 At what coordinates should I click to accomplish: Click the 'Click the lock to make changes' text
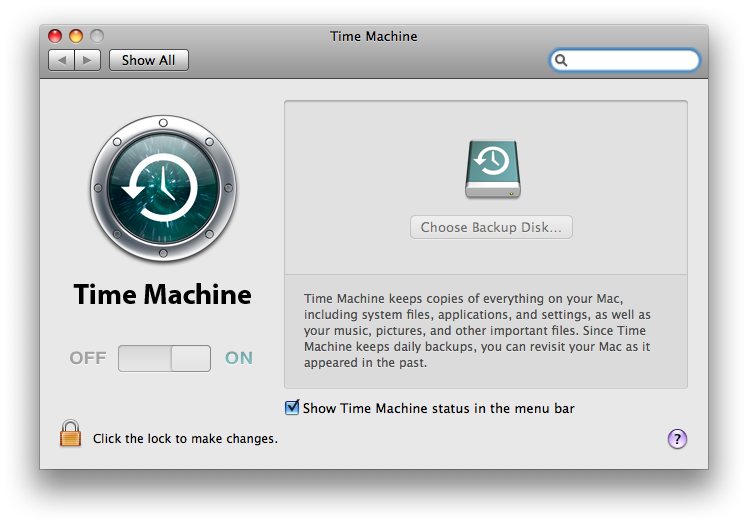[185, 438]
